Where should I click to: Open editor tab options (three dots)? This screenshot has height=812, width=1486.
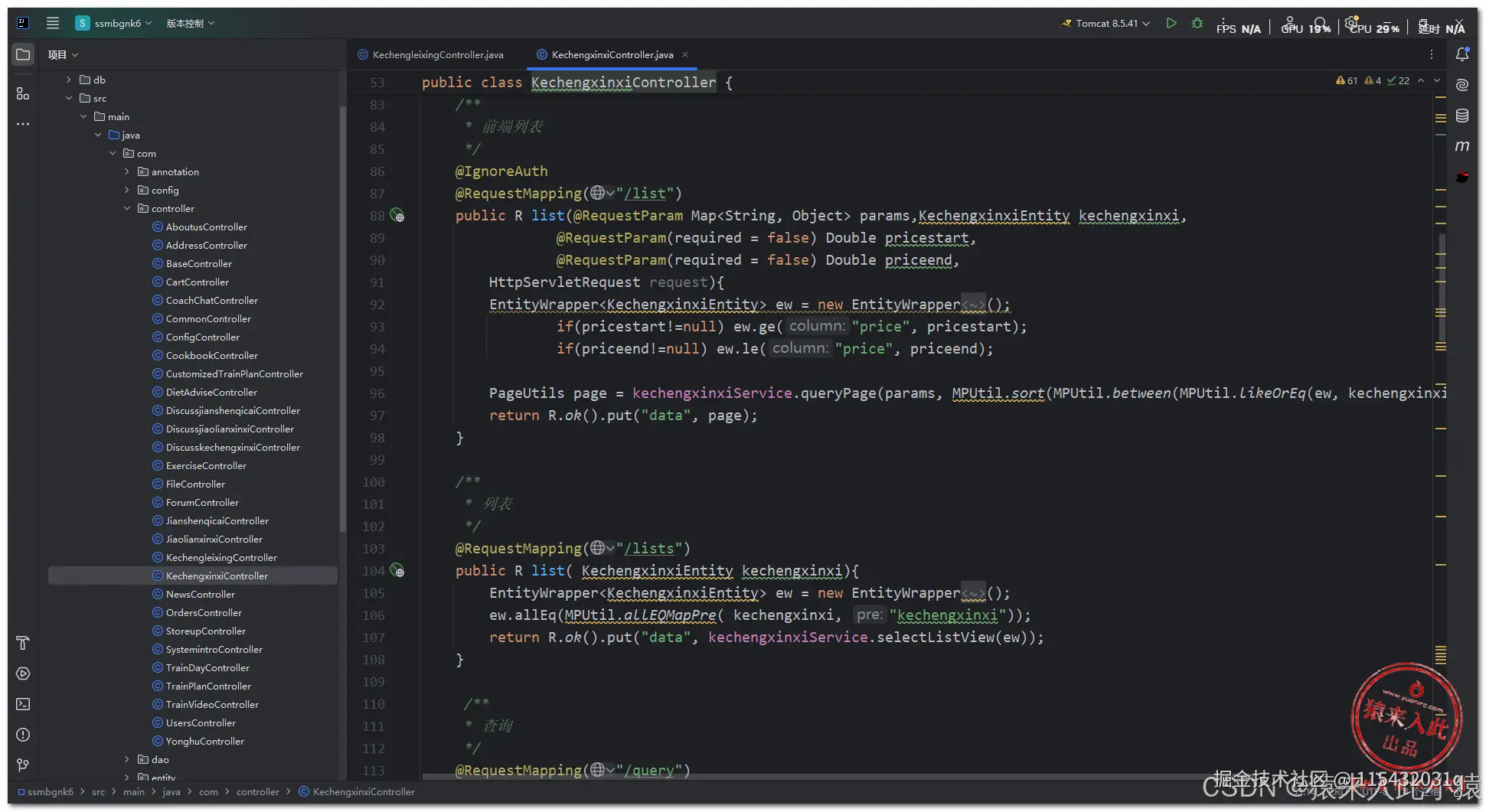[x=1432, y=54]
